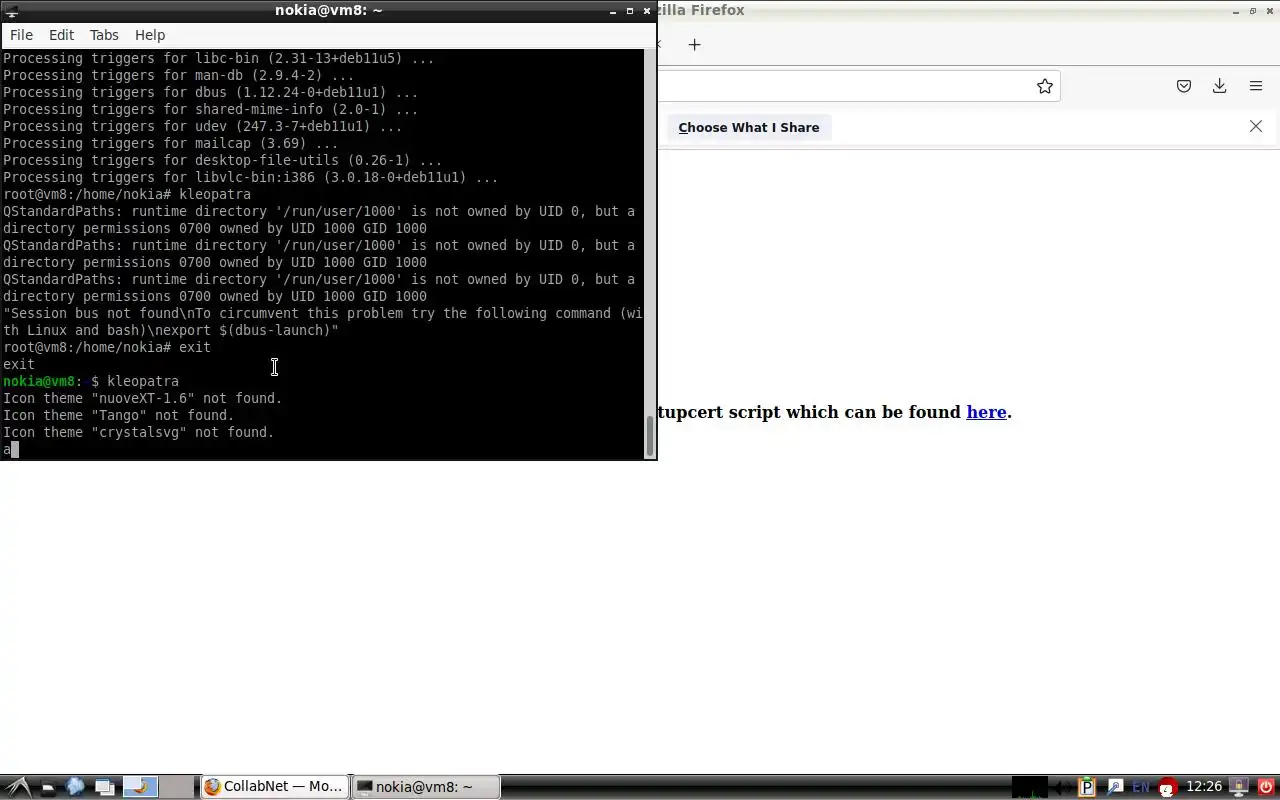1280x800 pixels.
Task: Launch the file manager from the taskbar
Action: (x=47, y=787)
